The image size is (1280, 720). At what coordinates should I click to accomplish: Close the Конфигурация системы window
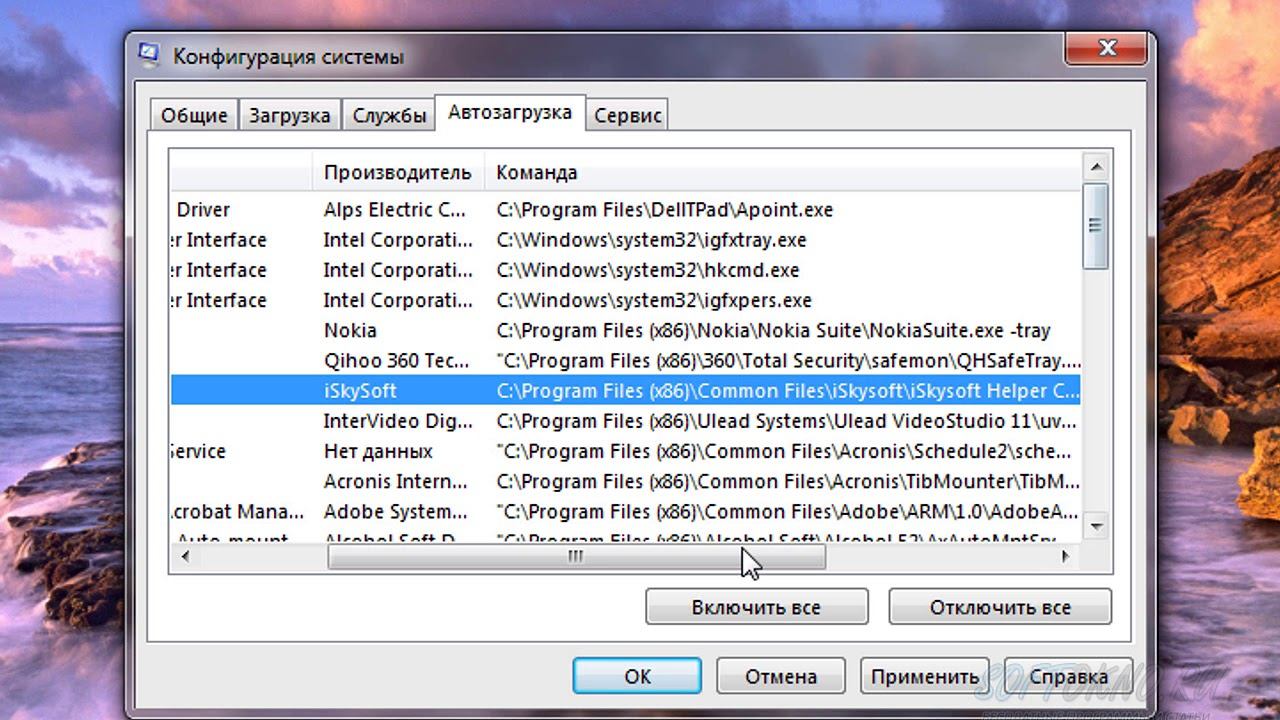click(x=1106, y=49)
